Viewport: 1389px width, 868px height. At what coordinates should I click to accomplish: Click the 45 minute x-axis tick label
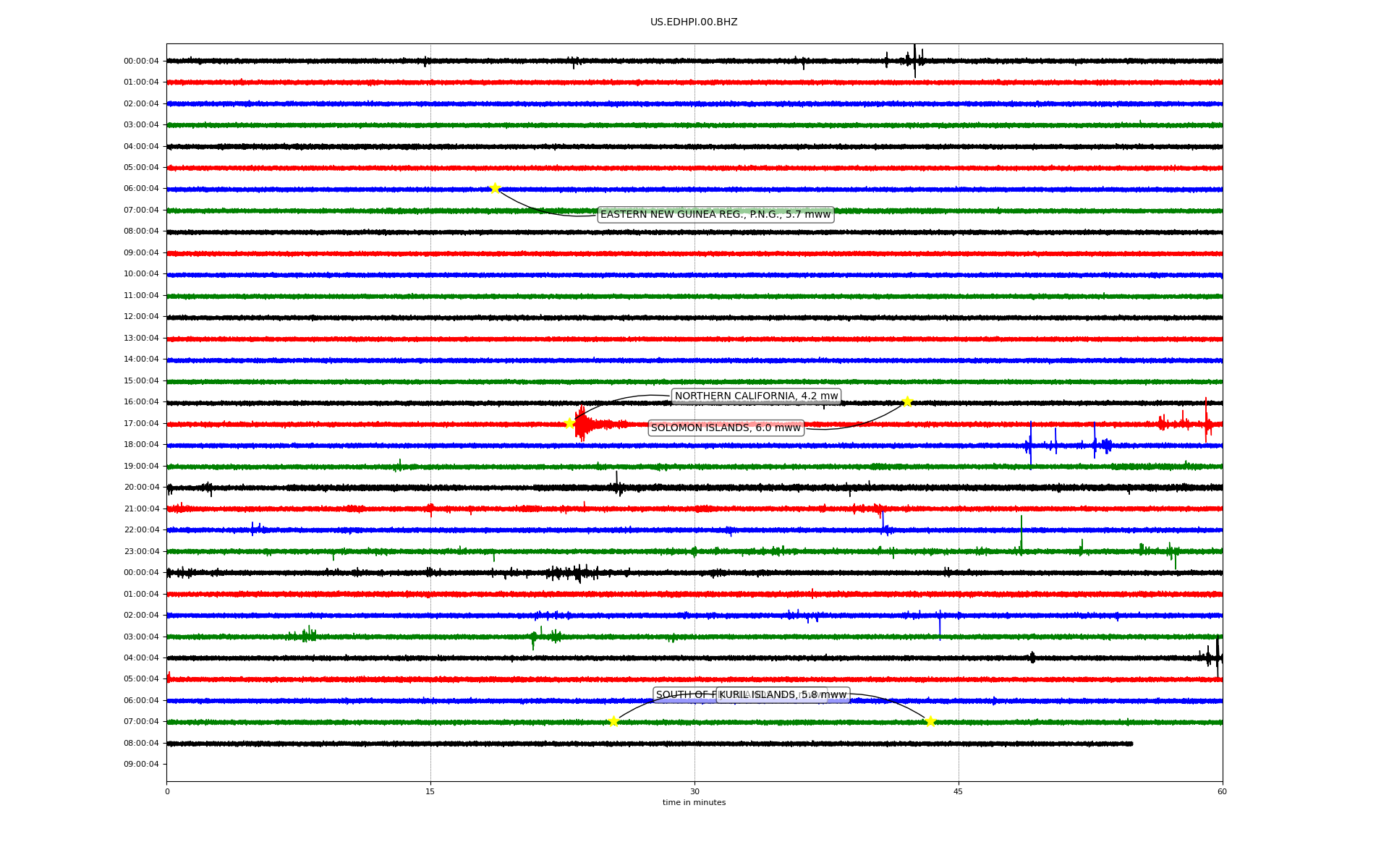[x=959, y=791]
